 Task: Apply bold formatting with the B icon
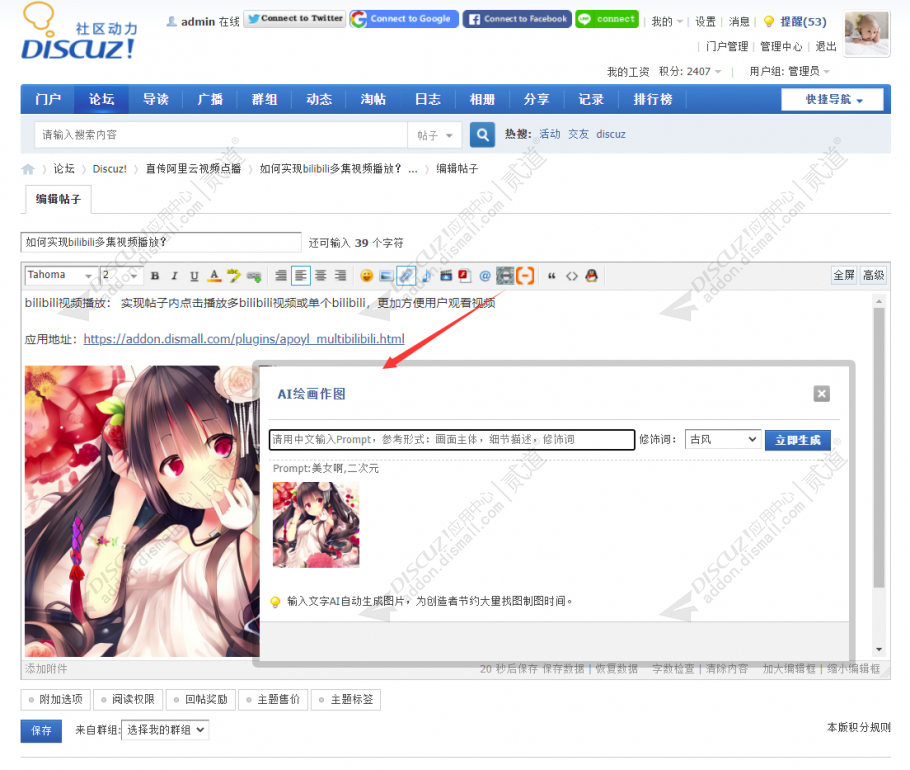[155, 275]
